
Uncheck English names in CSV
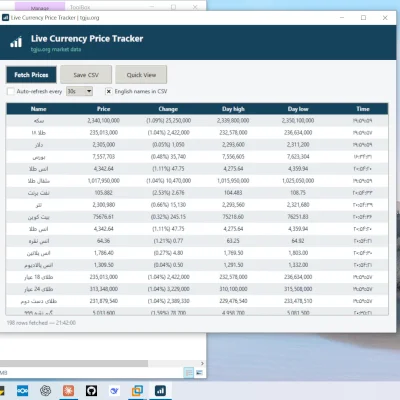[x=108, y=91]
